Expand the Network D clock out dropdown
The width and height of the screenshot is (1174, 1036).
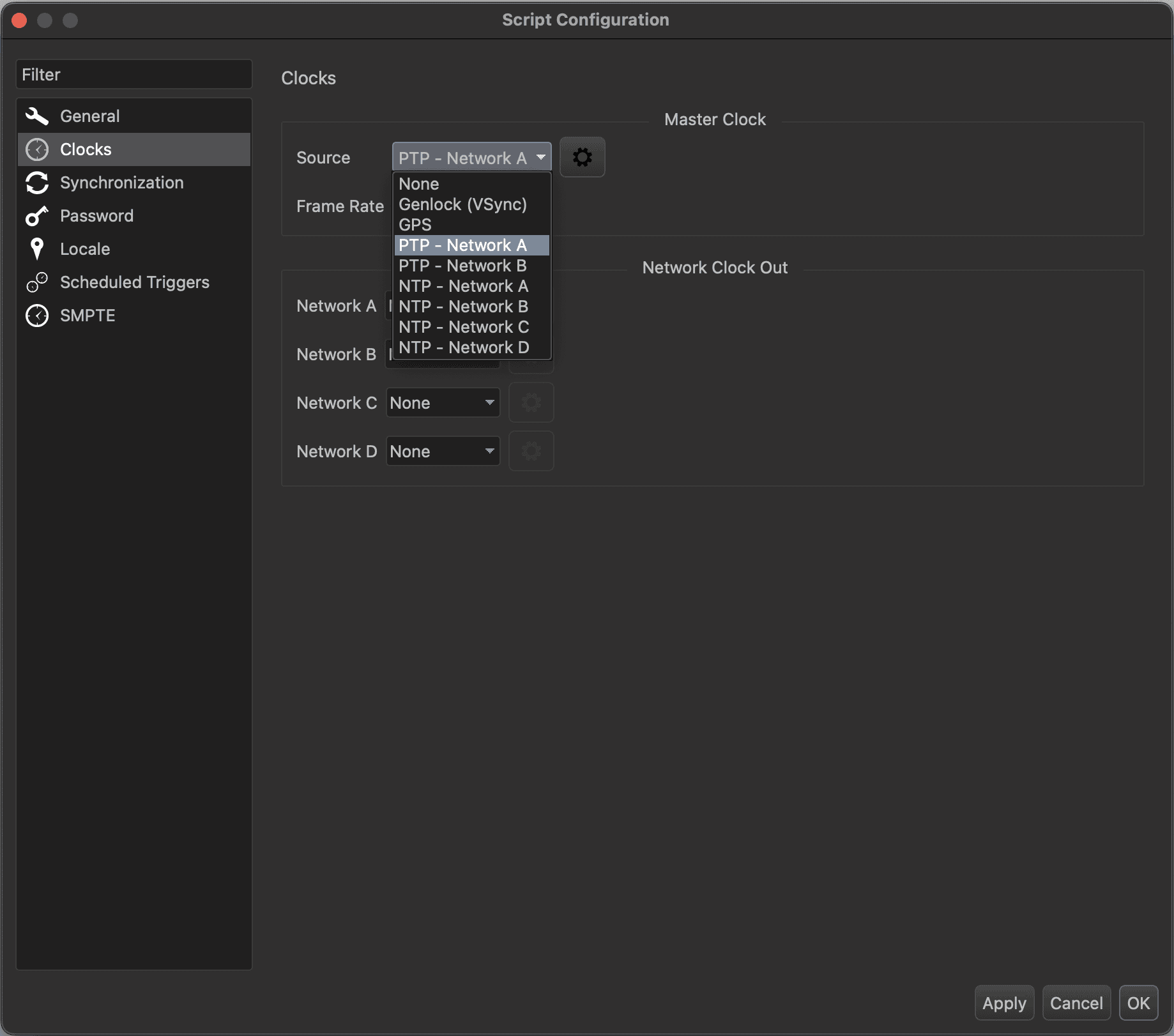443,451
